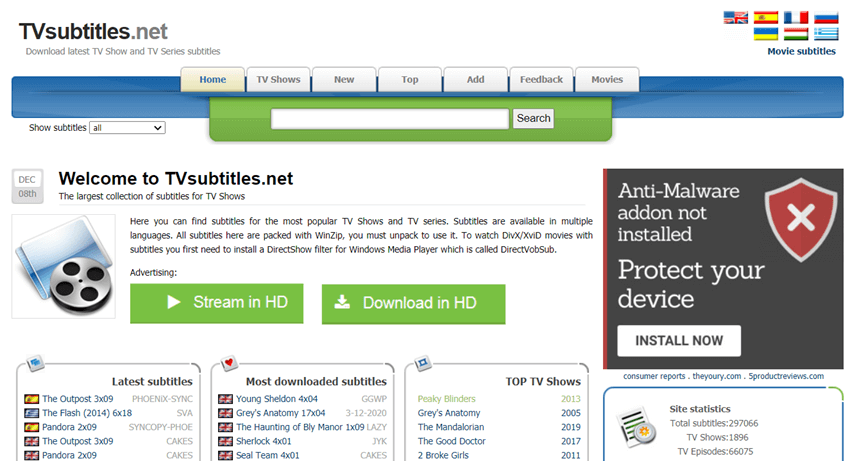This screenshot has height=461, width=850.
Task: Open Peaky Blinders in TOP TV Shows
Action: click(446, 399)
